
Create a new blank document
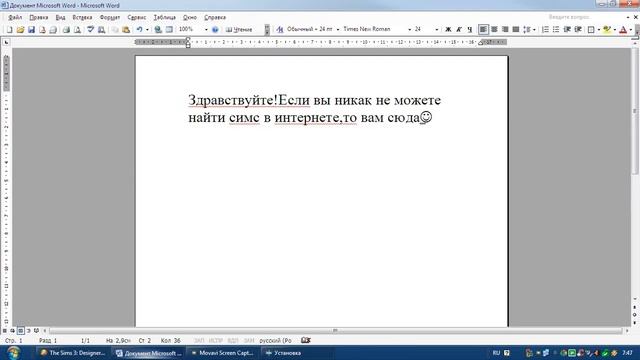click(9, 29)
